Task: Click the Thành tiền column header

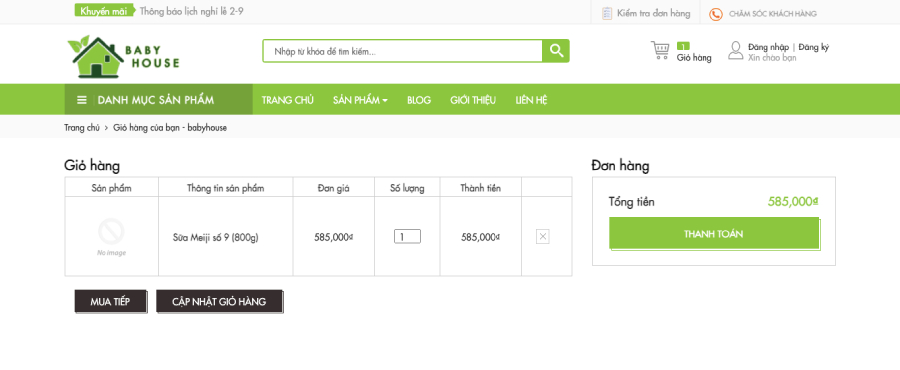Action: (x=480, y=188)
